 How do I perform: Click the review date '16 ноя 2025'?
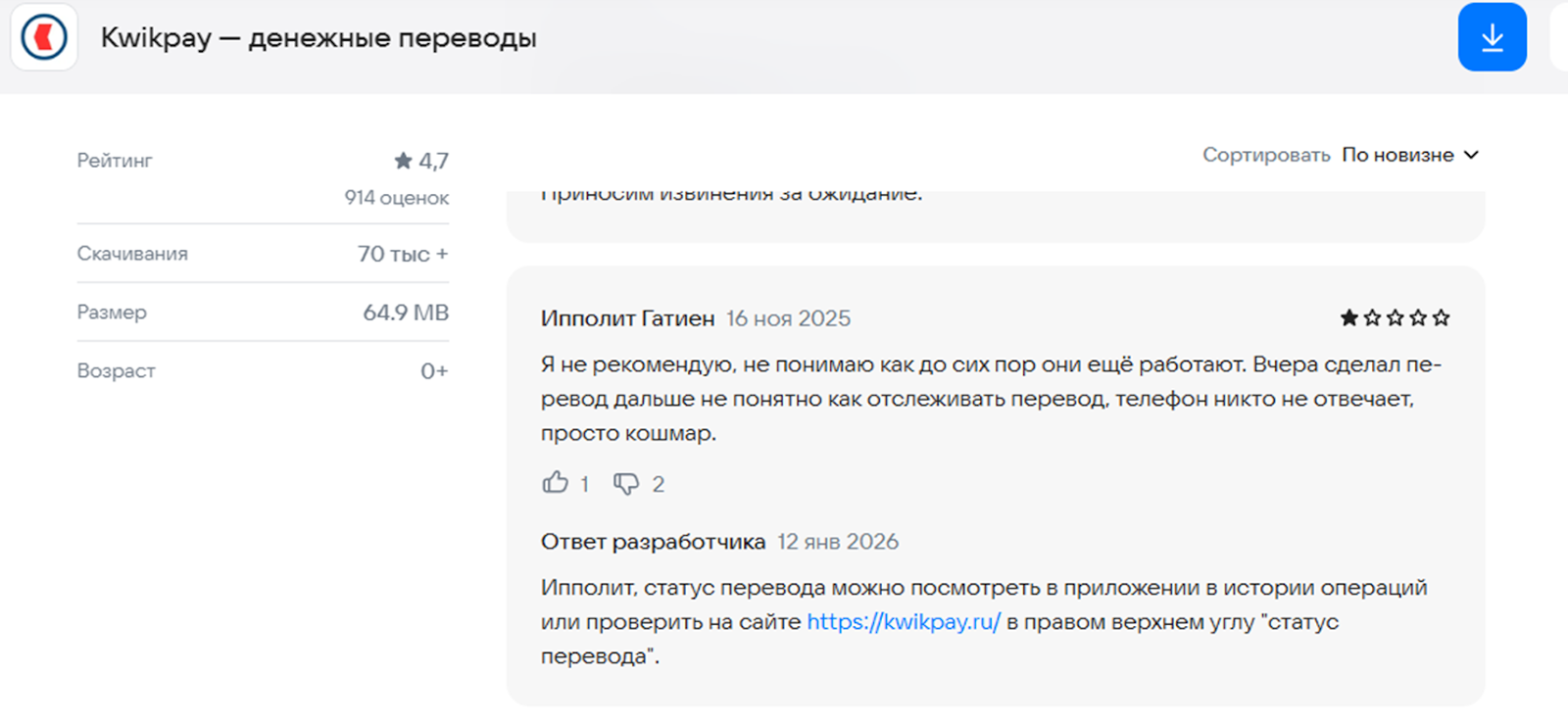tap(789, 318)
